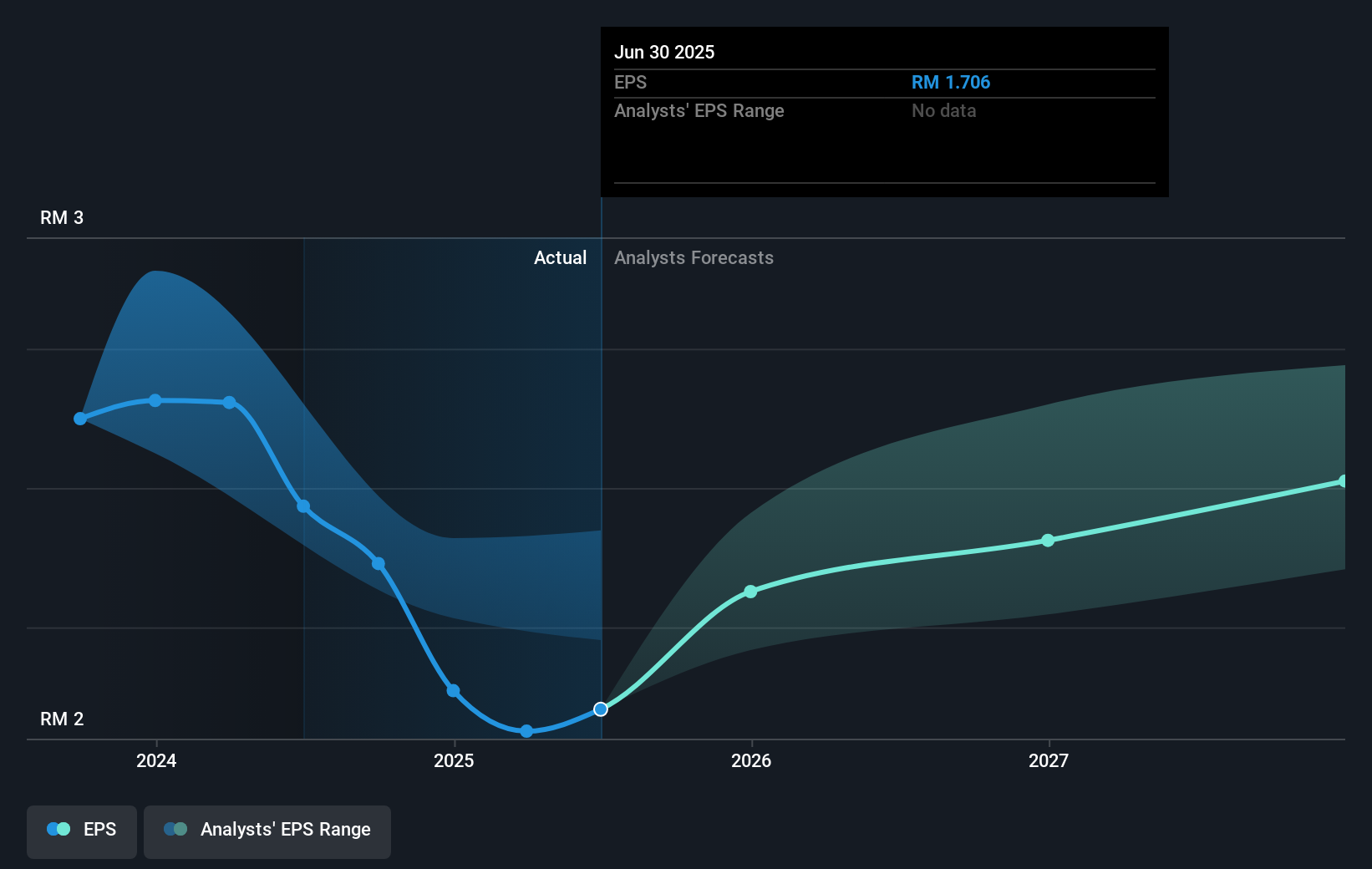Click the 2027 x-axis label
The image size is (1372, 869).
(1049, 760)
